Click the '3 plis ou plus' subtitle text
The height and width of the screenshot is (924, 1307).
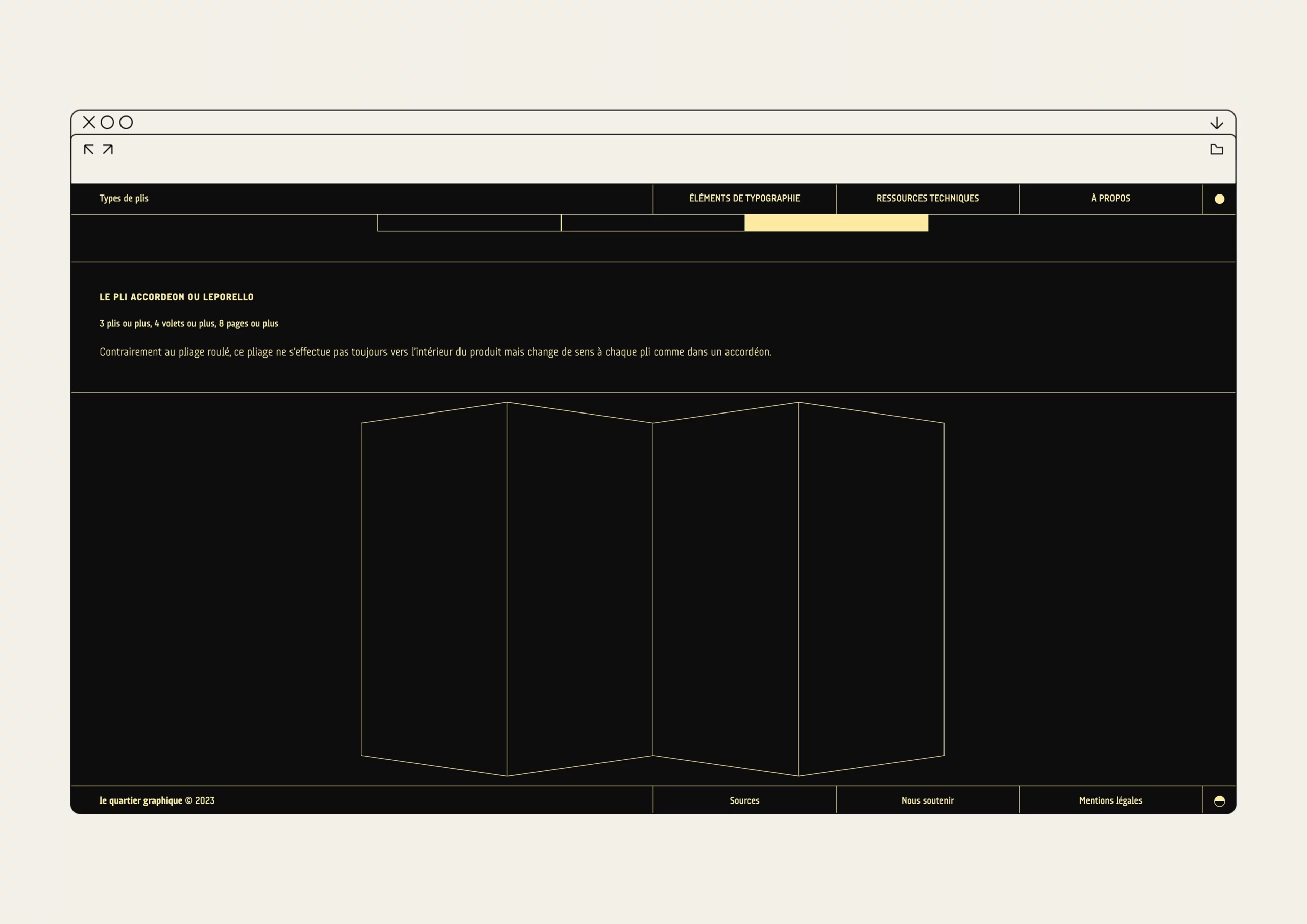[x=189, y=323]
